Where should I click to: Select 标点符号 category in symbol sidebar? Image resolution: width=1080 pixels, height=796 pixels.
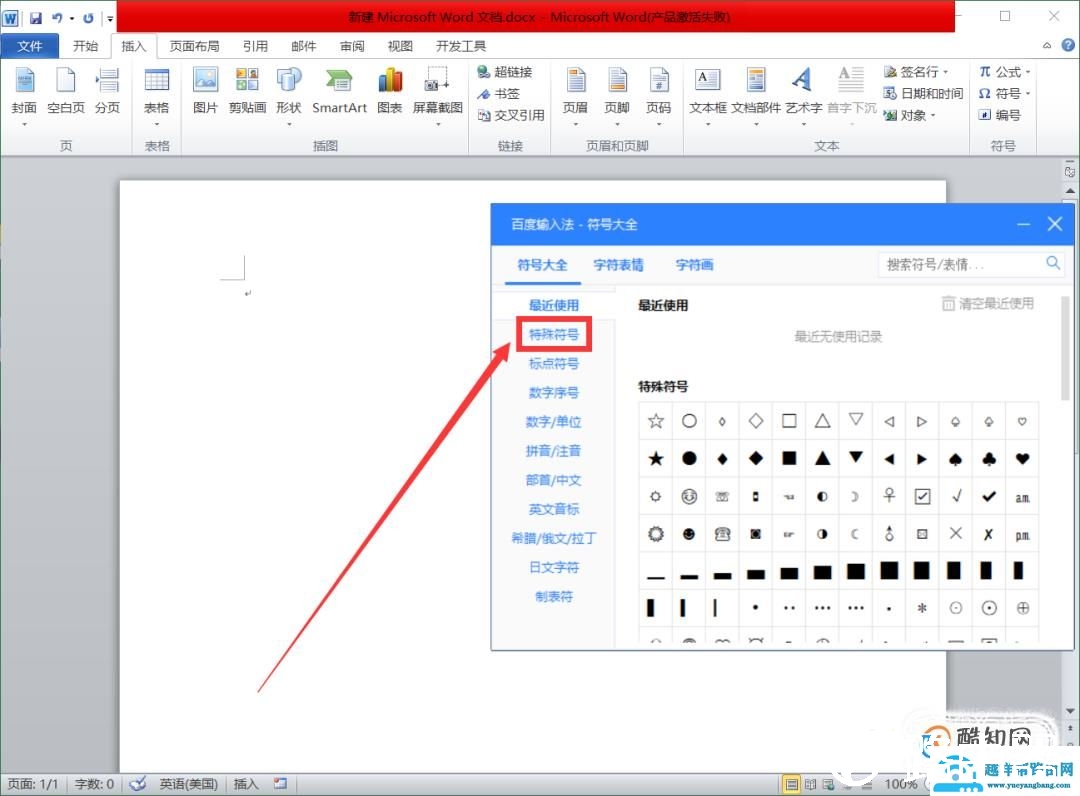554,364
